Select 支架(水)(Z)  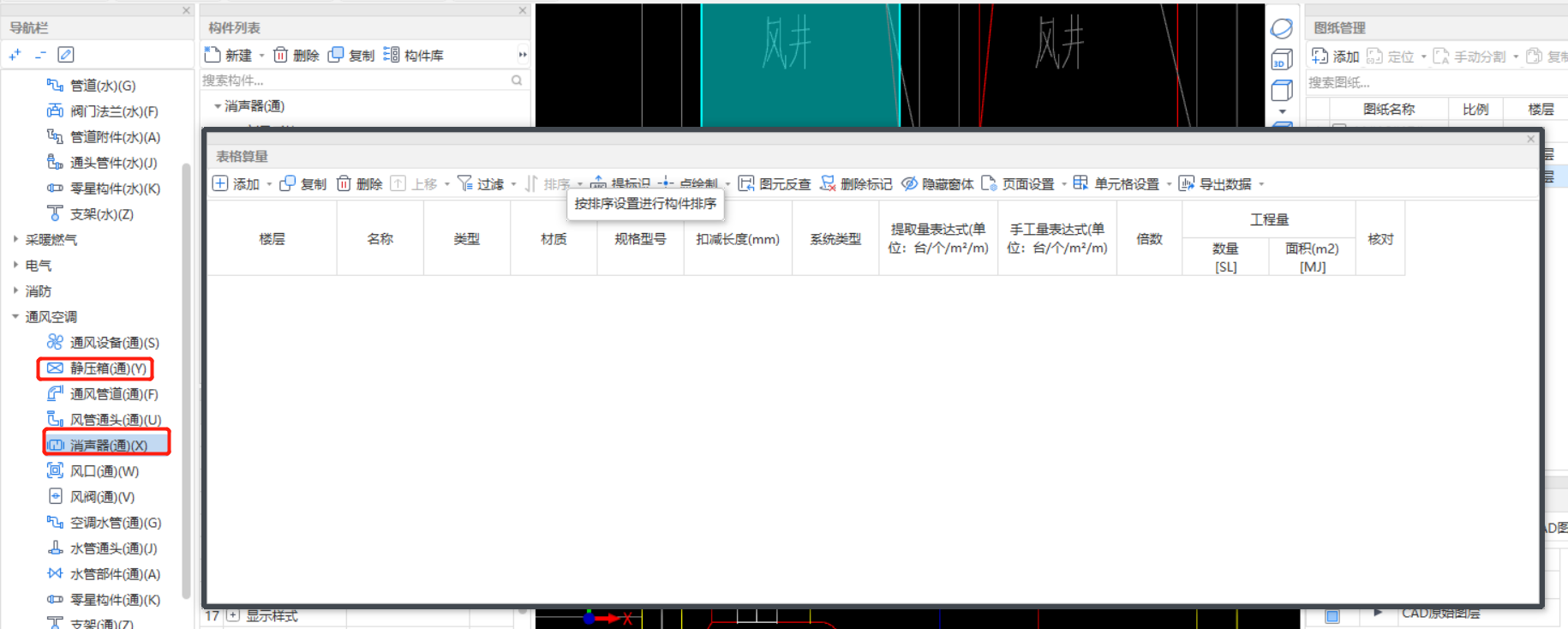pos(90,214)
